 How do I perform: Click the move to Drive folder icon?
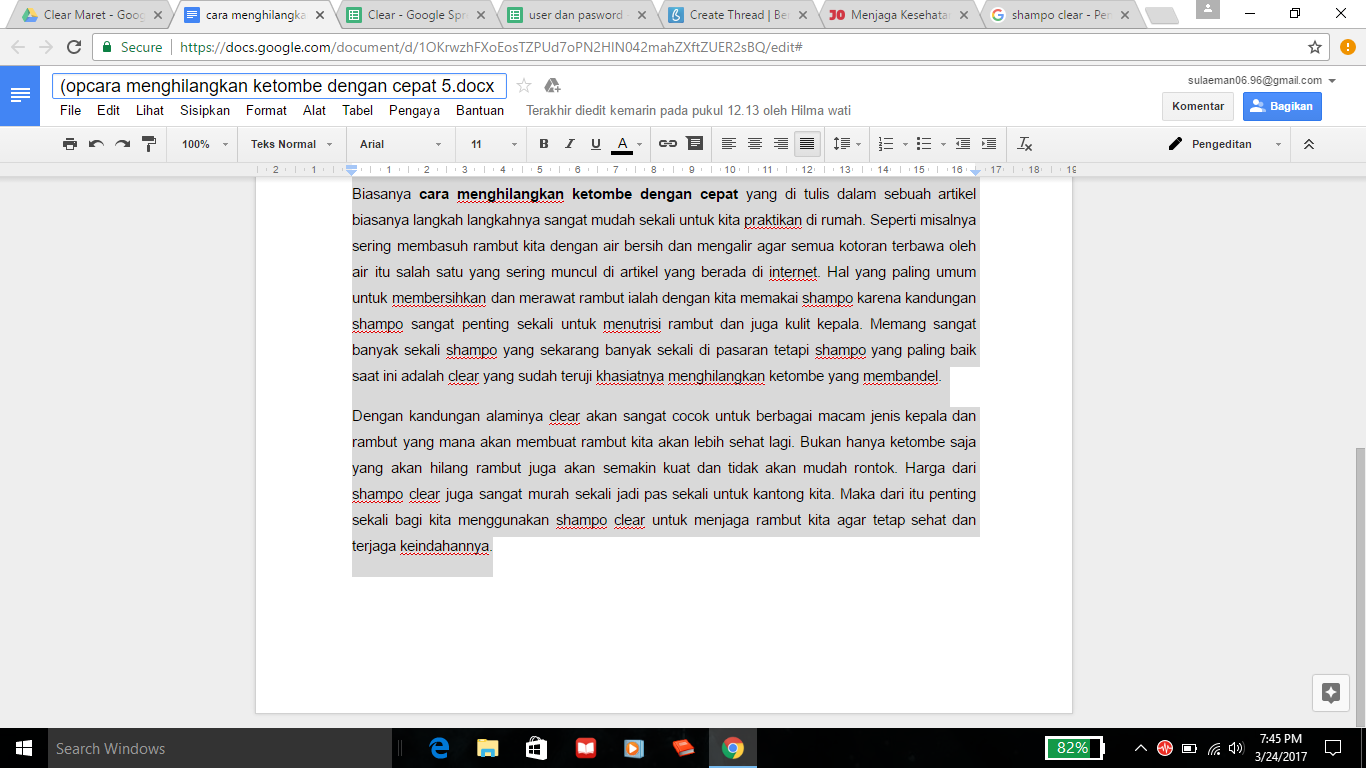pos(552,86)
